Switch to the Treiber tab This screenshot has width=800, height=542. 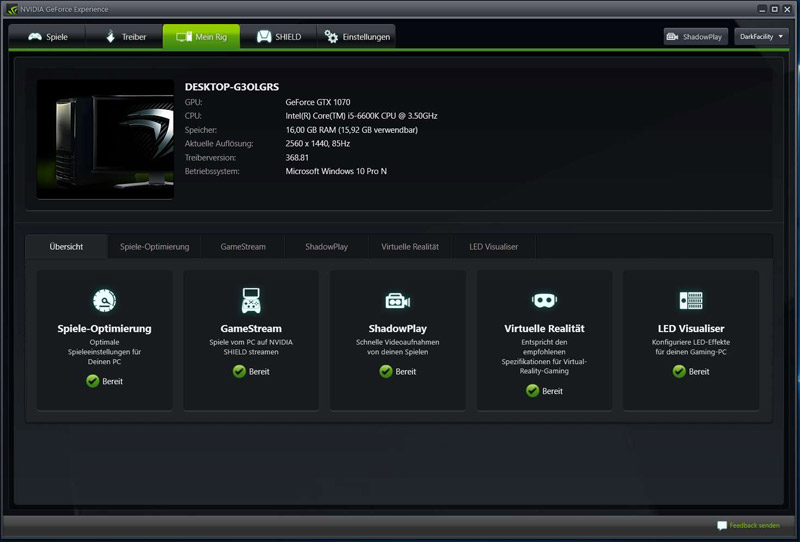pos(124,37)
